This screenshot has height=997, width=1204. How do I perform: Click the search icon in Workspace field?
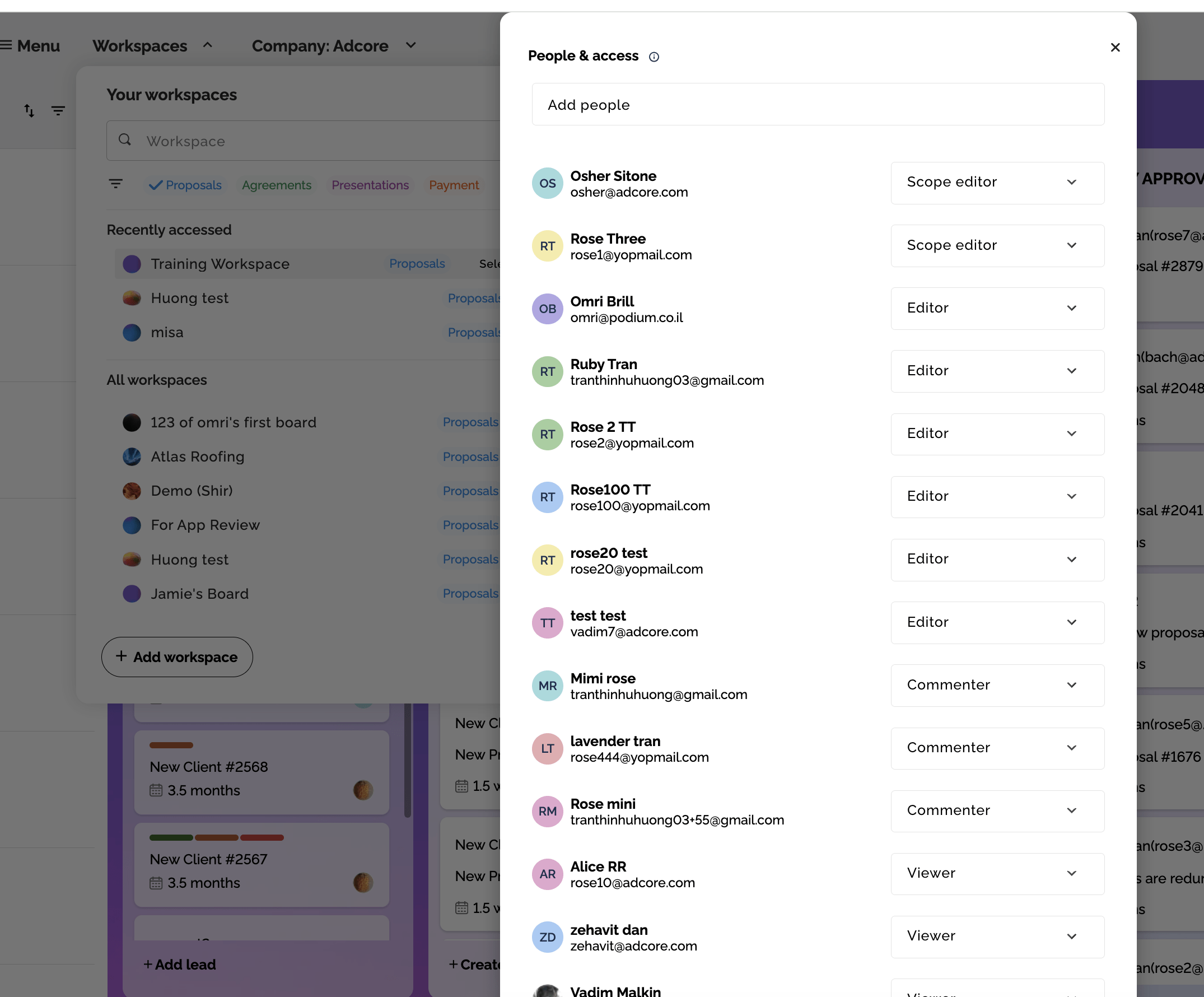(125, 140)
